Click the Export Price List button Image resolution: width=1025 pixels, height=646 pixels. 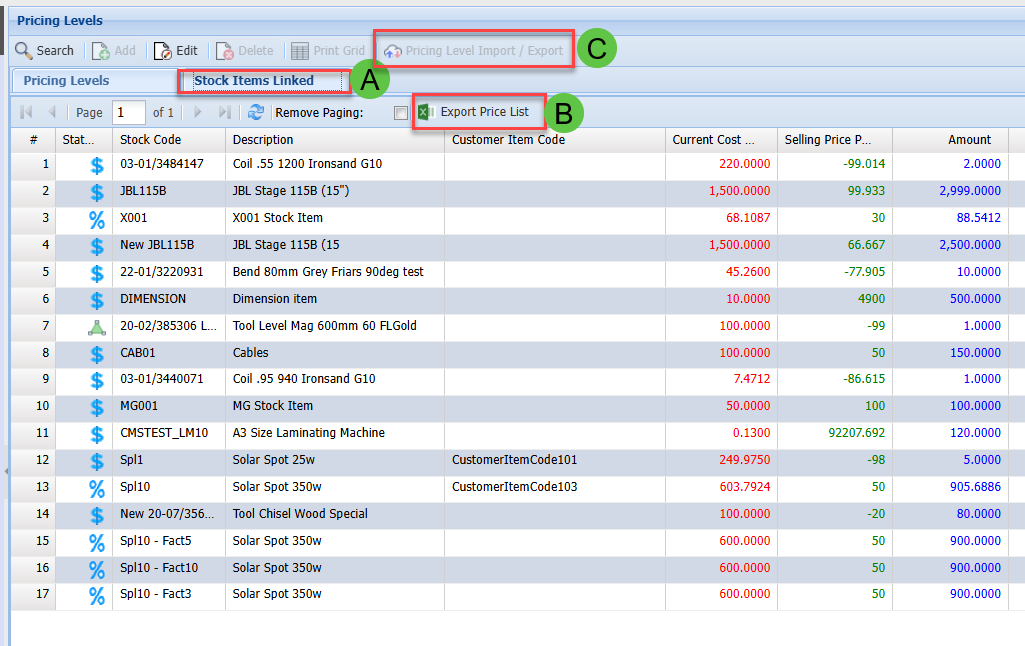point(474,112)
